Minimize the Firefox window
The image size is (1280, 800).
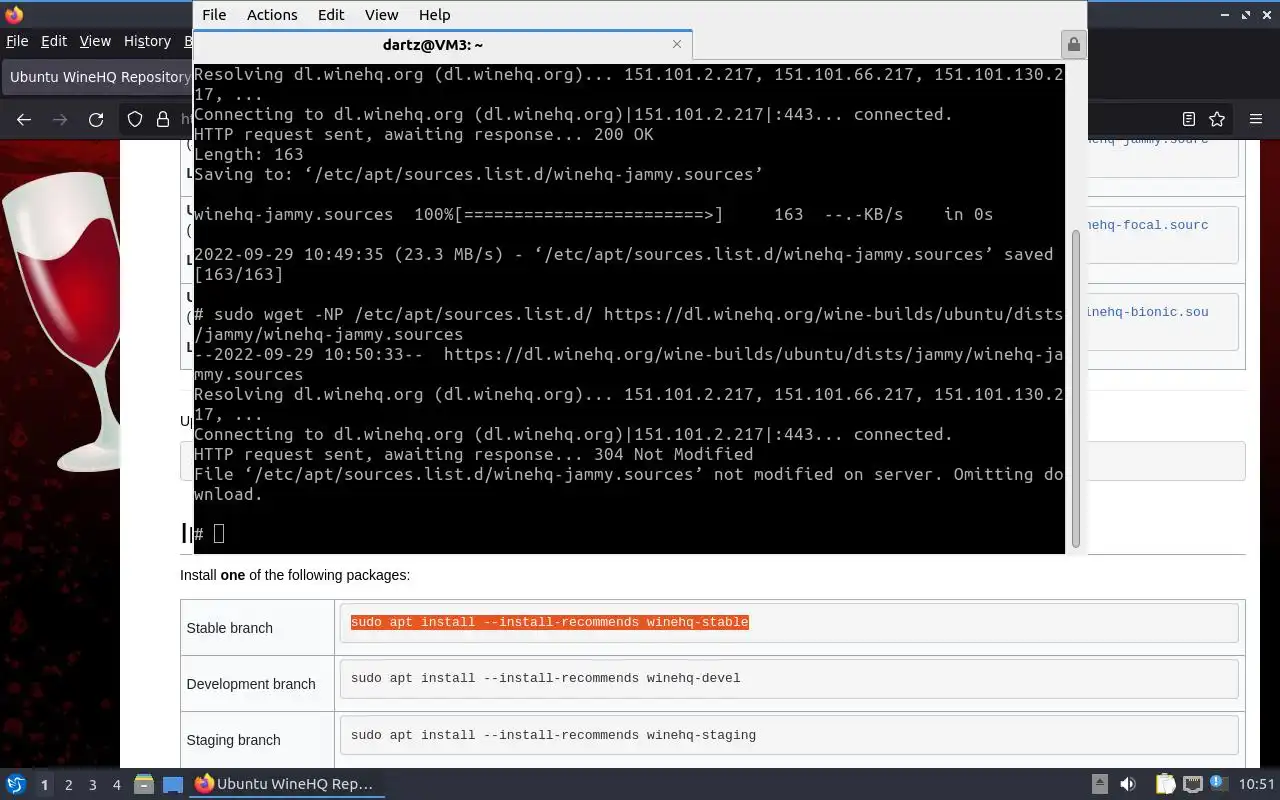click(1226, 15)
